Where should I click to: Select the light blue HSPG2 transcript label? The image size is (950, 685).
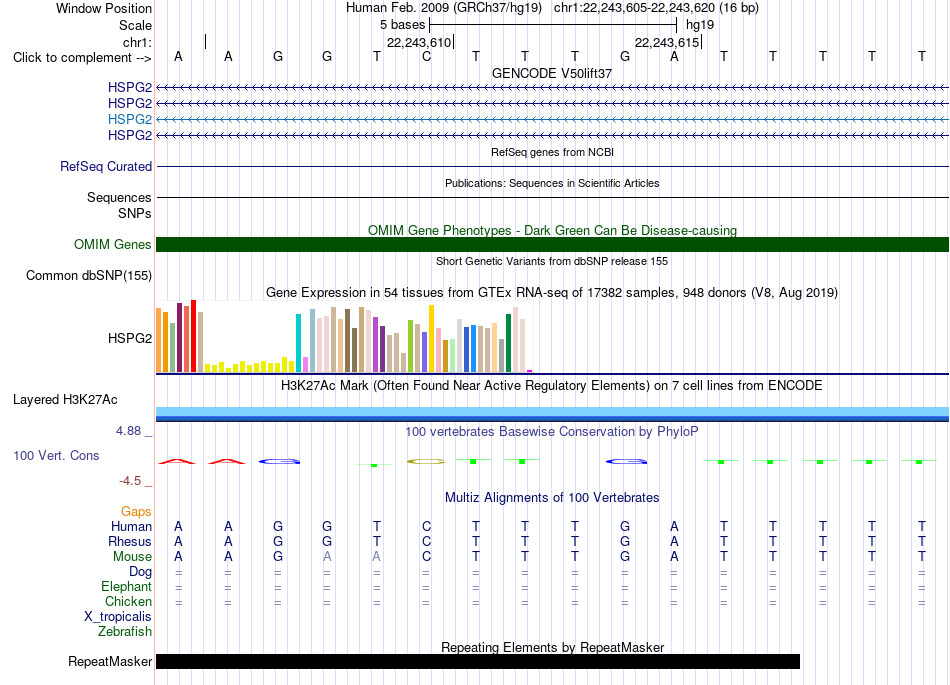130,119
